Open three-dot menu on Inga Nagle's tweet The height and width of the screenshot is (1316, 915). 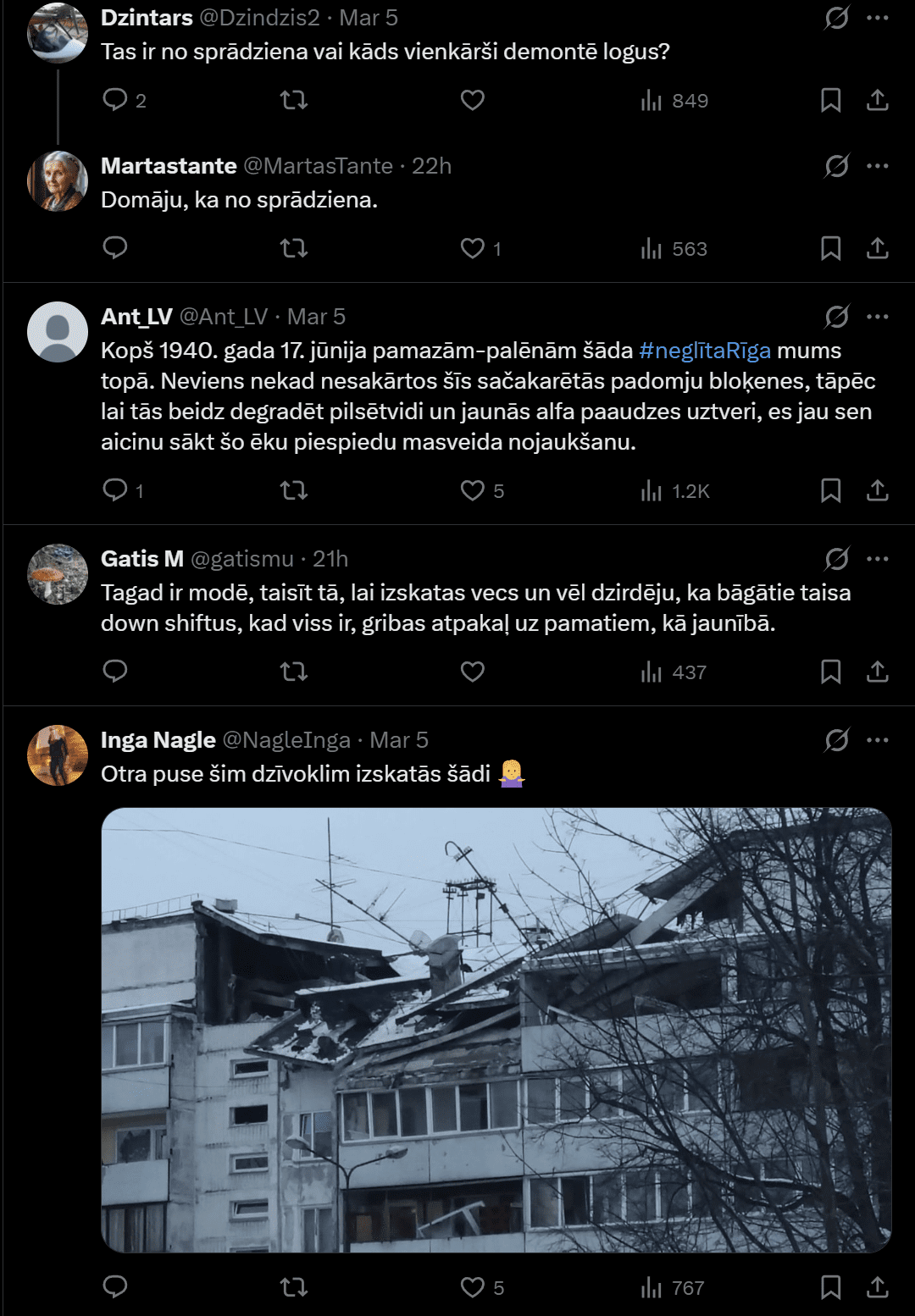pos(878,740)
